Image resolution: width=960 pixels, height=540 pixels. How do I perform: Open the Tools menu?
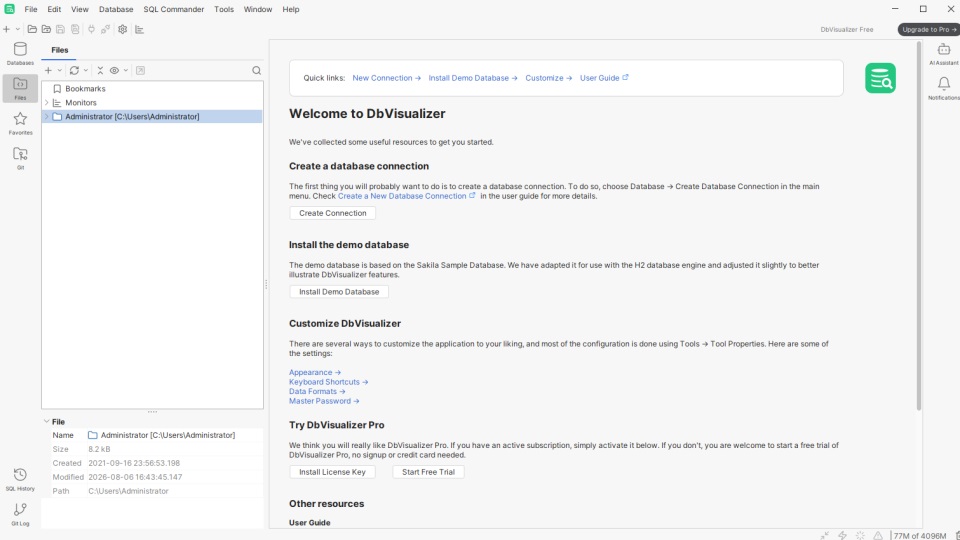(223, 9)
